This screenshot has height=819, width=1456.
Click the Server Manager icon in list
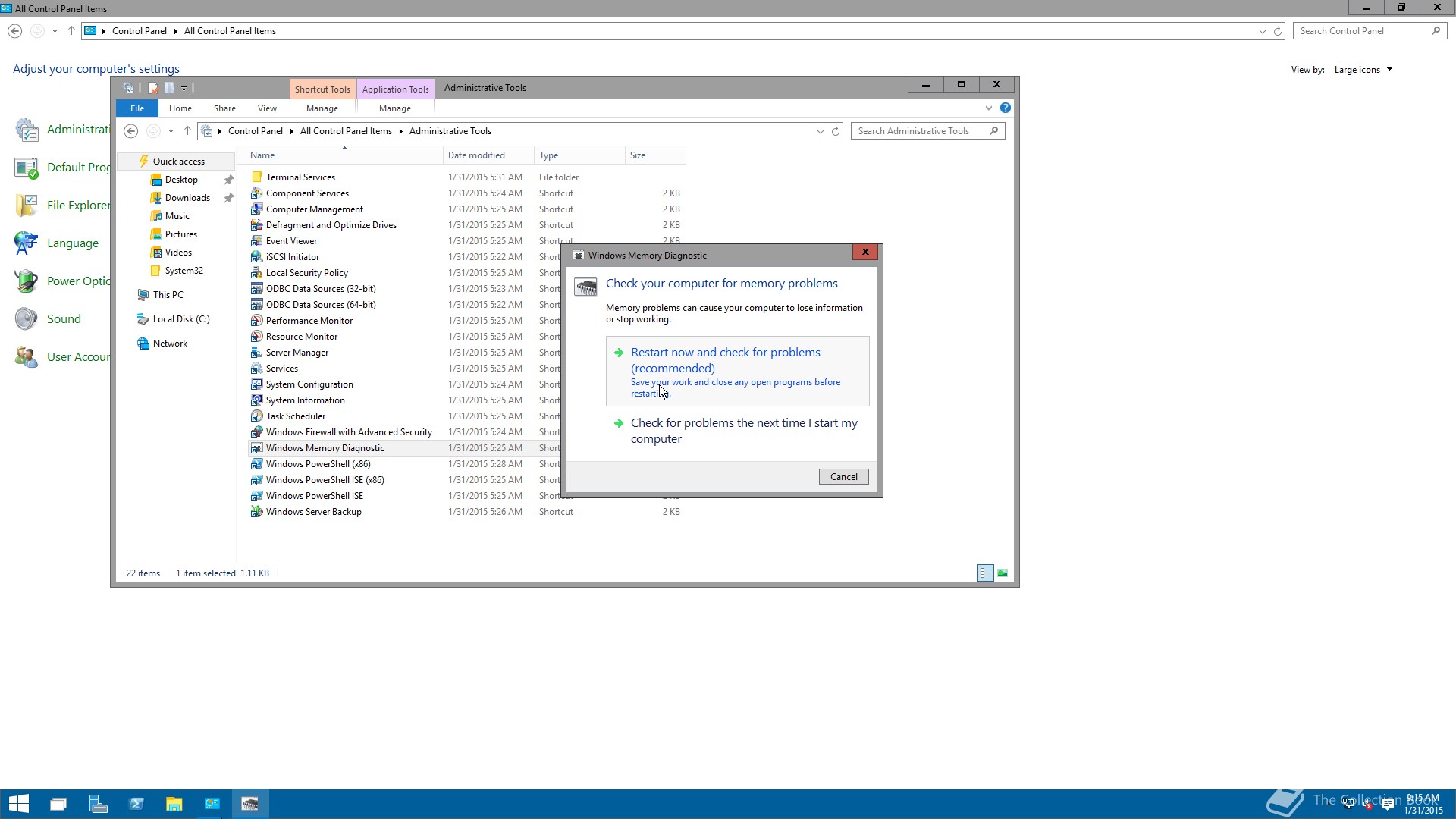(256, 353)
